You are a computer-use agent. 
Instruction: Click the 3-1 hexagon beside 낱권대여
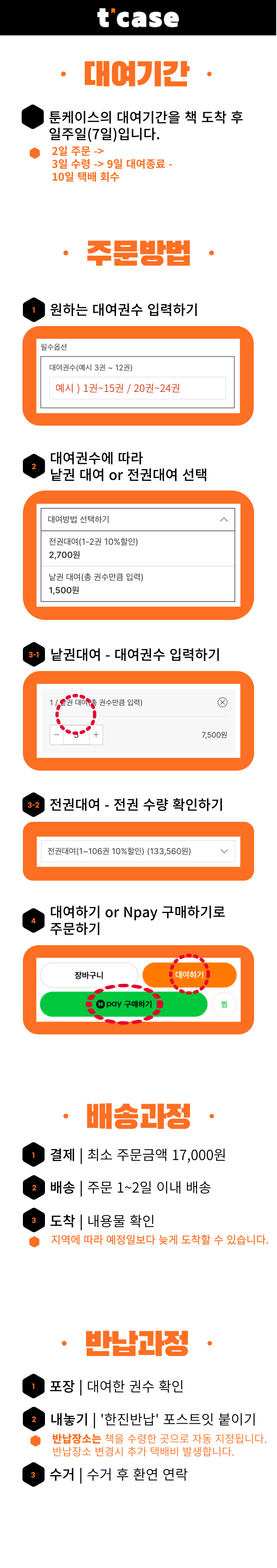(x=34, y=655)
